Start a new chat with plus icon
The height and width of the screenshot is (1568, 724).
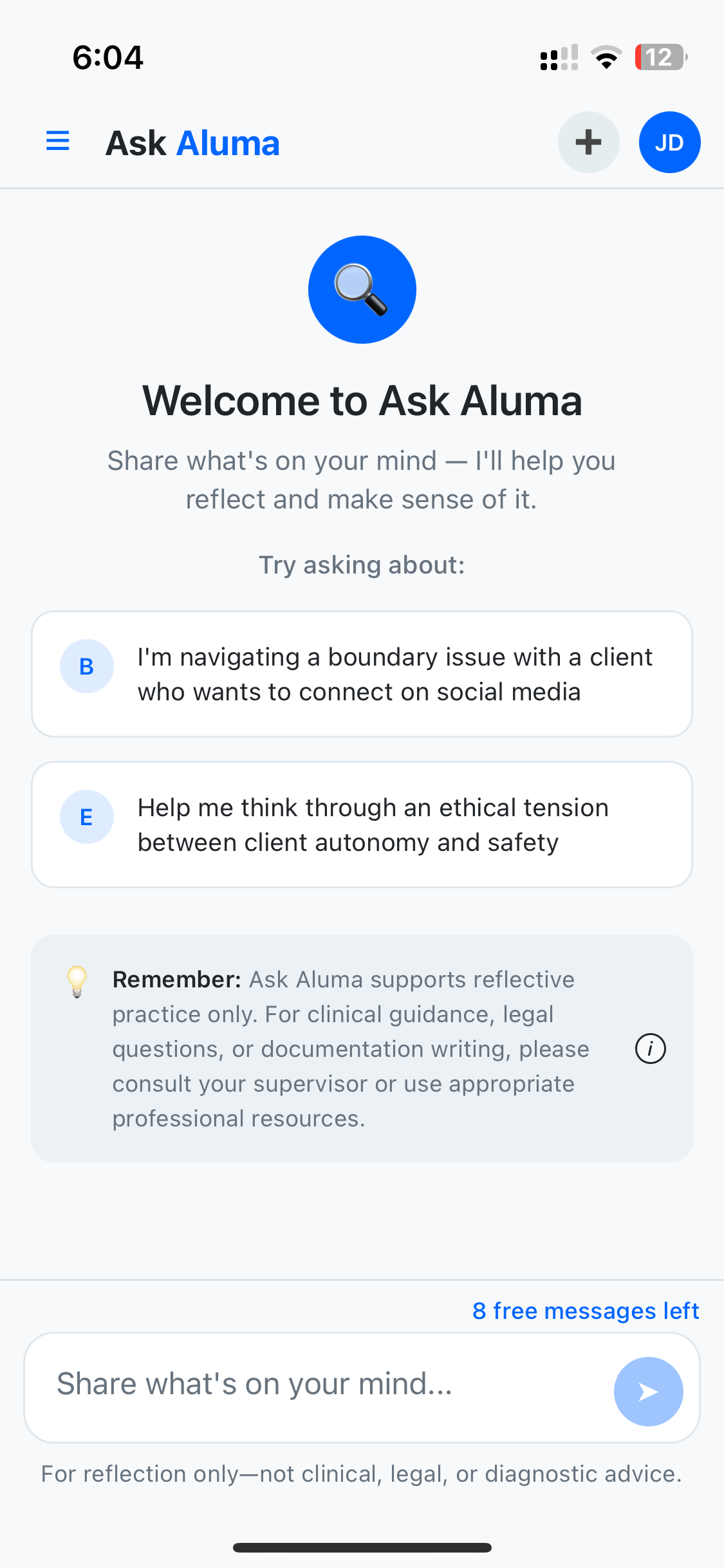[x=588, y=142]
